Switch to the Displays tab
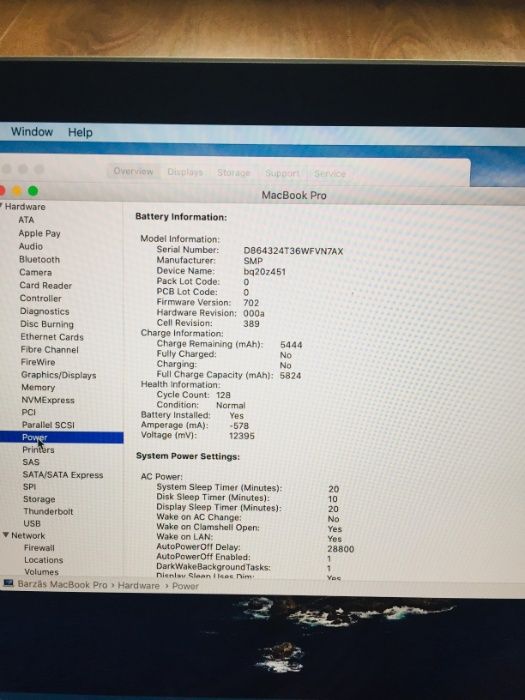525x700 pixels. pyautogui.click(x=185, y=172)
